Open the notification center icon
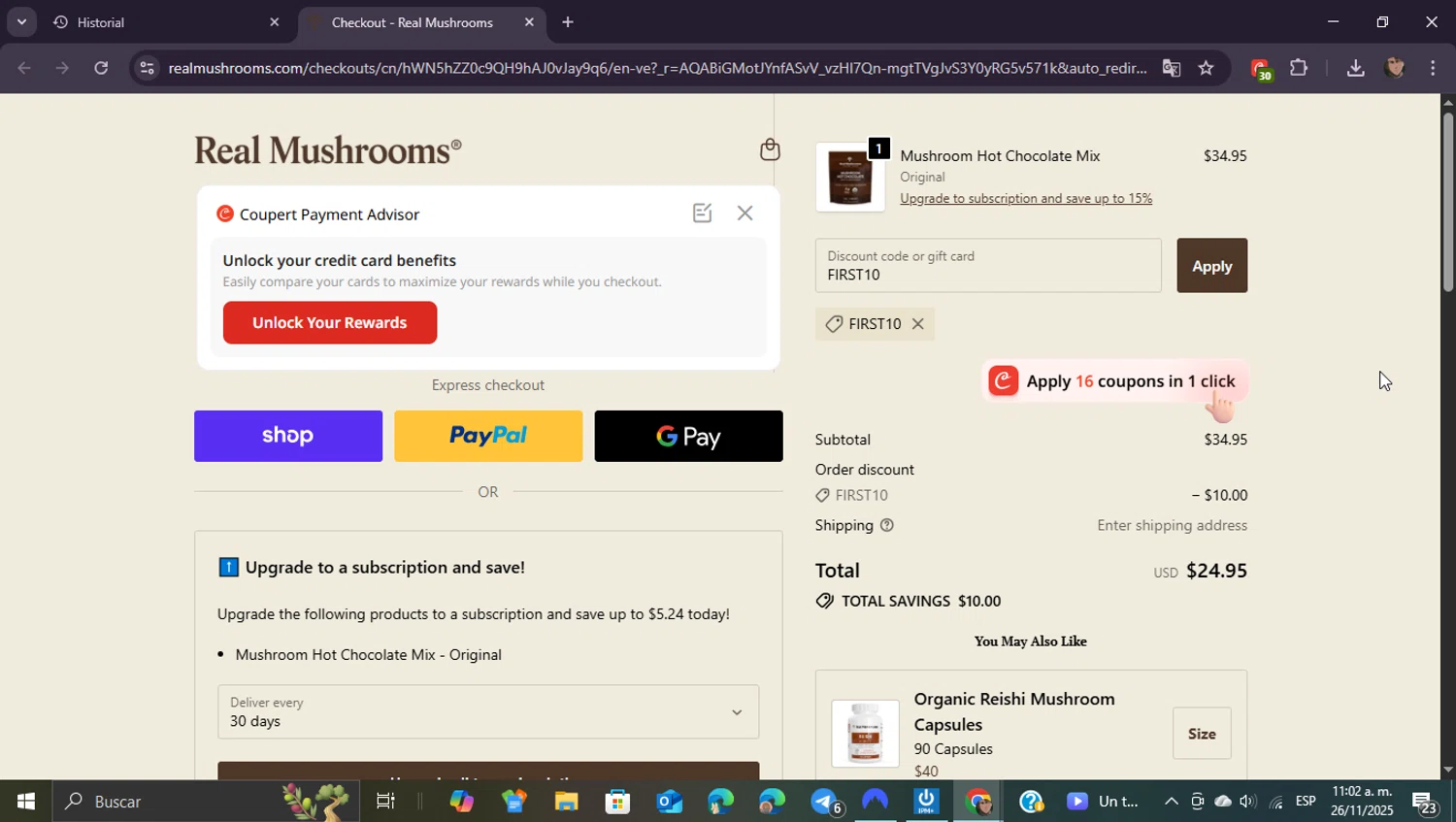The width and height of the screenshot is (1456, 822). (1425, 803)
